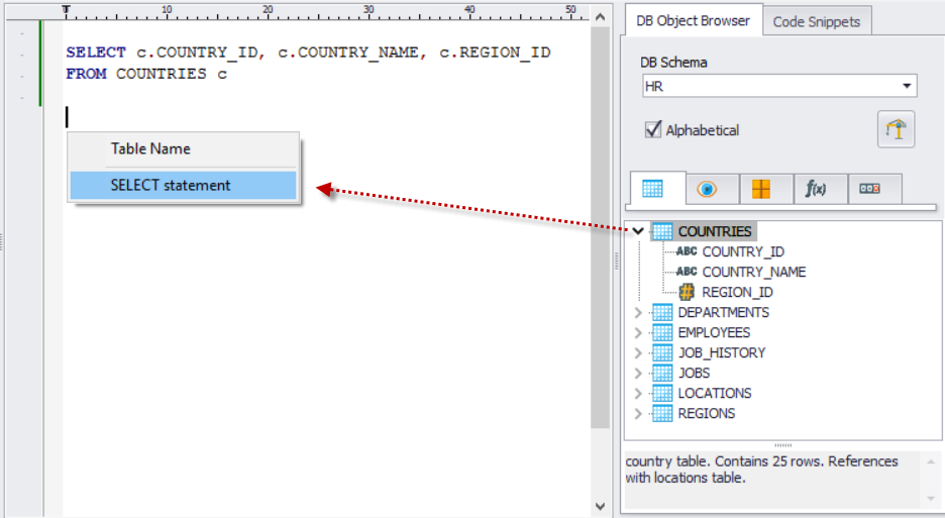
Task: Click the COUNTRY_ID ABC type icon
Action: point(687,252)
